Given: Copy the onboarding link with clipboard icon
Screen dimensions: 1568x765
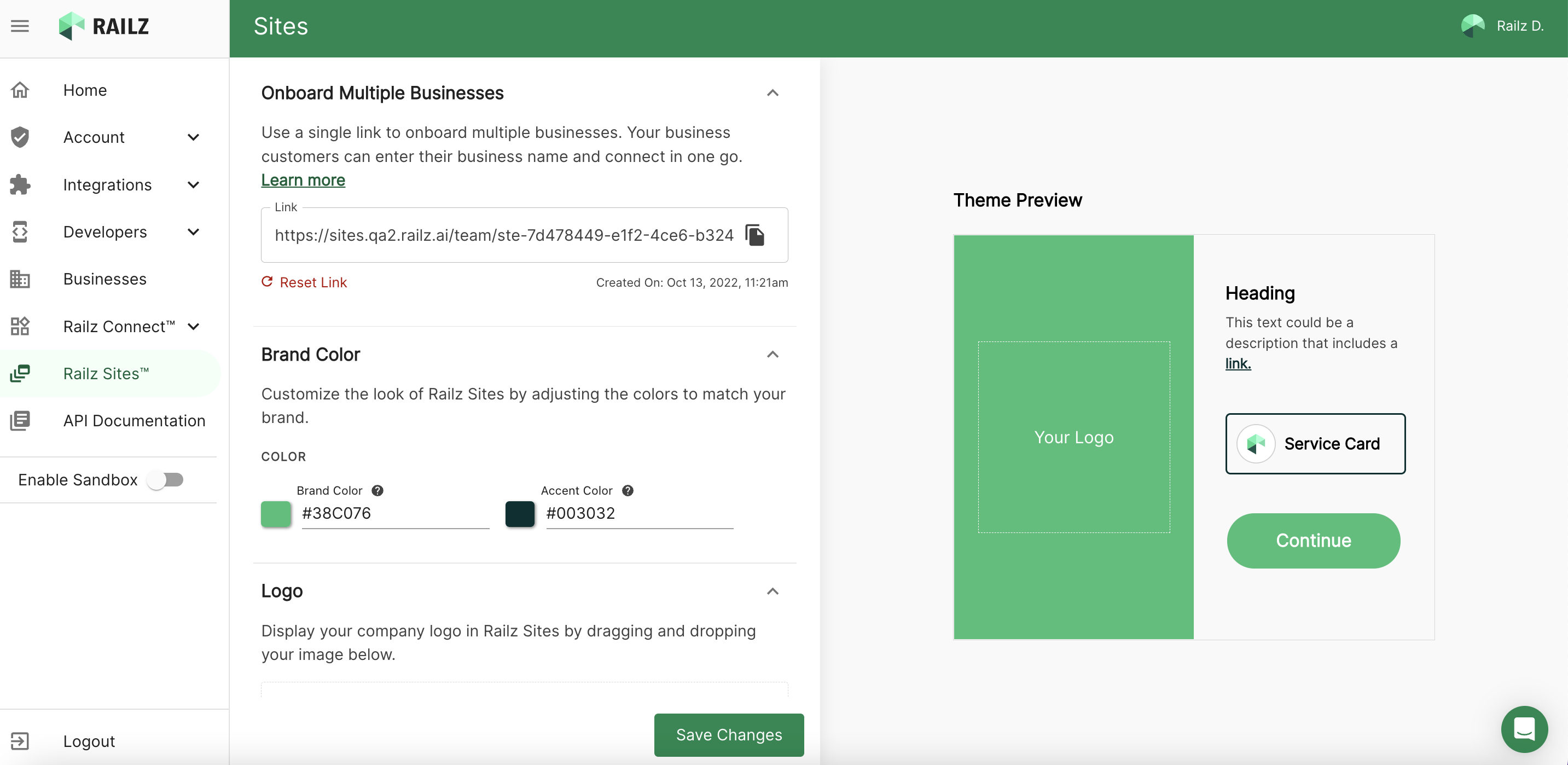Looking at the screenshot, I should point(755,235).
